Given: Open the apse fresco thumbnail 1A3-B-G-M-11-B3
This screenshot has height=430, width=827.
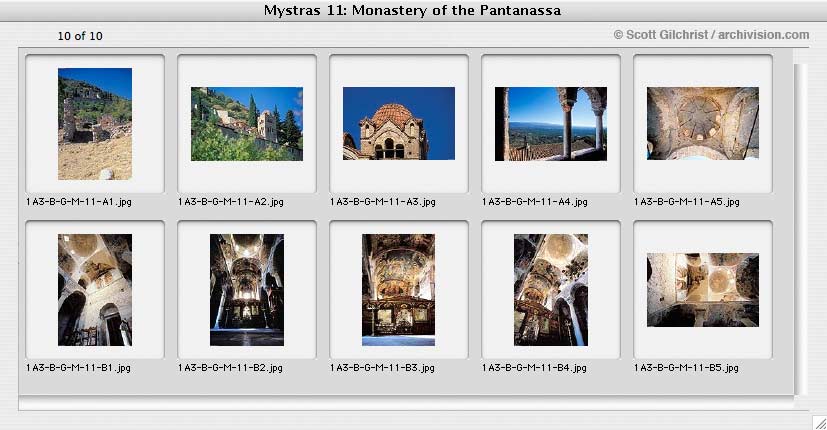Looking at the screenshot, I should pyautogui.click(x=399, y=290).
